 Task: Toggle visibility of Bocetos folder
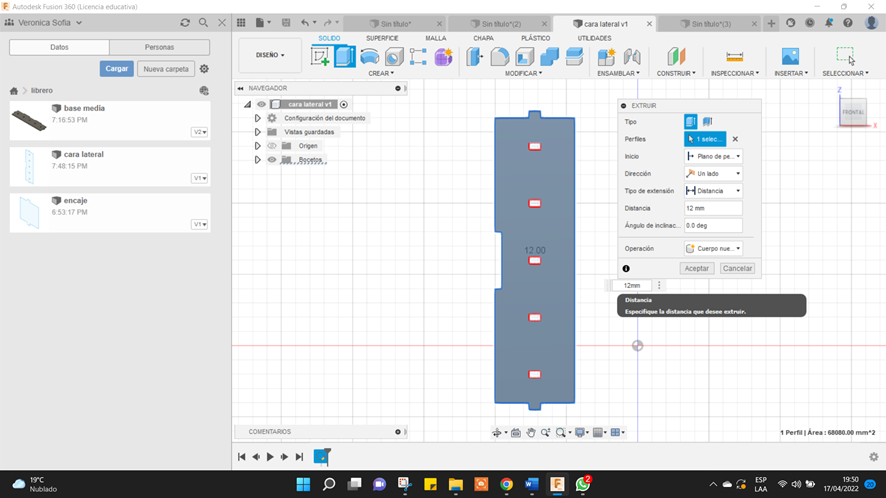[x=272, y=159]
